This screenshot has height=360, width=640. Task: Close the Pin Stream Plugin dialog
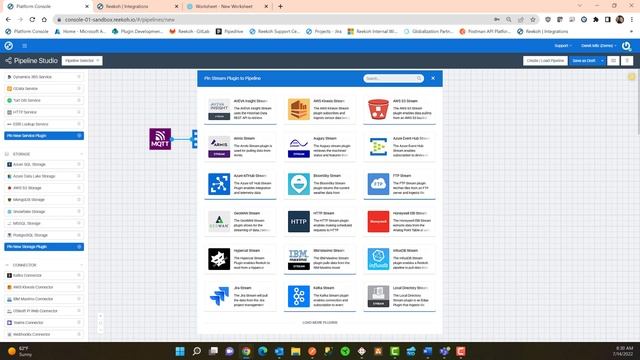coord(433,78)
